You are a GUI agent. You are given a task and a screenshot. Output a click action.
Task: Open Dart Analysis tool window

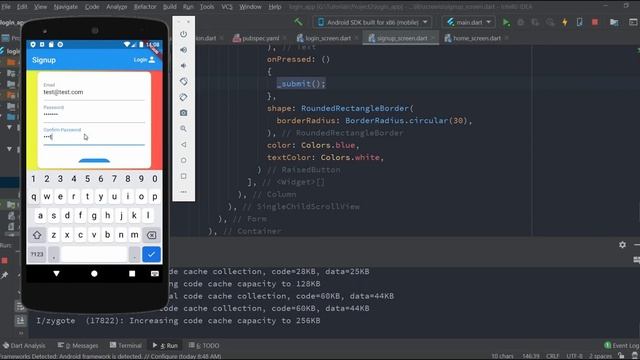click(x=24, y=345)
